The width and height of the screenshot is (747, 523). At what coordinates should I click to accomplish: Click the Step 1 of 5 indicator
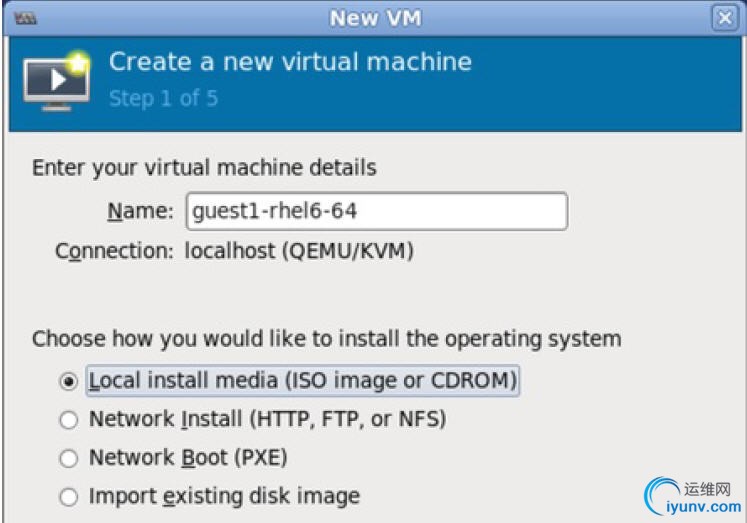(163, 99)
